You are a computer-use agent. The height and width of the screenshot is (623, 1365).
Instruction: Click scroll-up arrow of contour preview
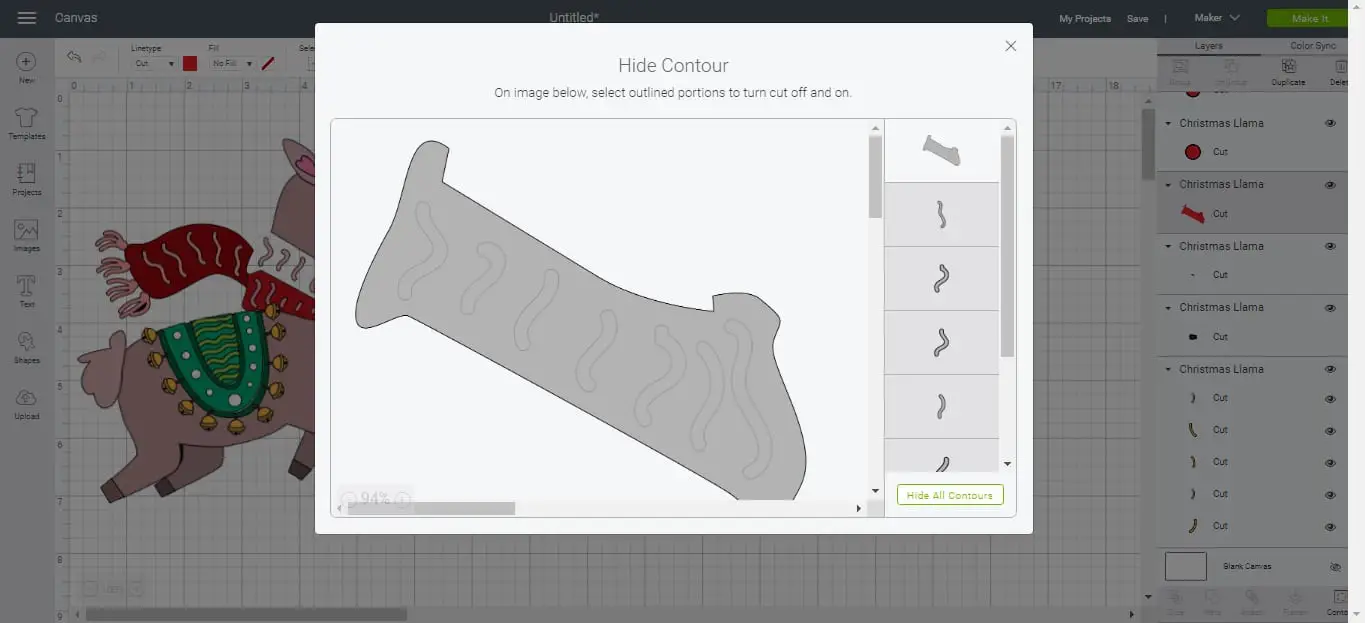tap(875, 128)
